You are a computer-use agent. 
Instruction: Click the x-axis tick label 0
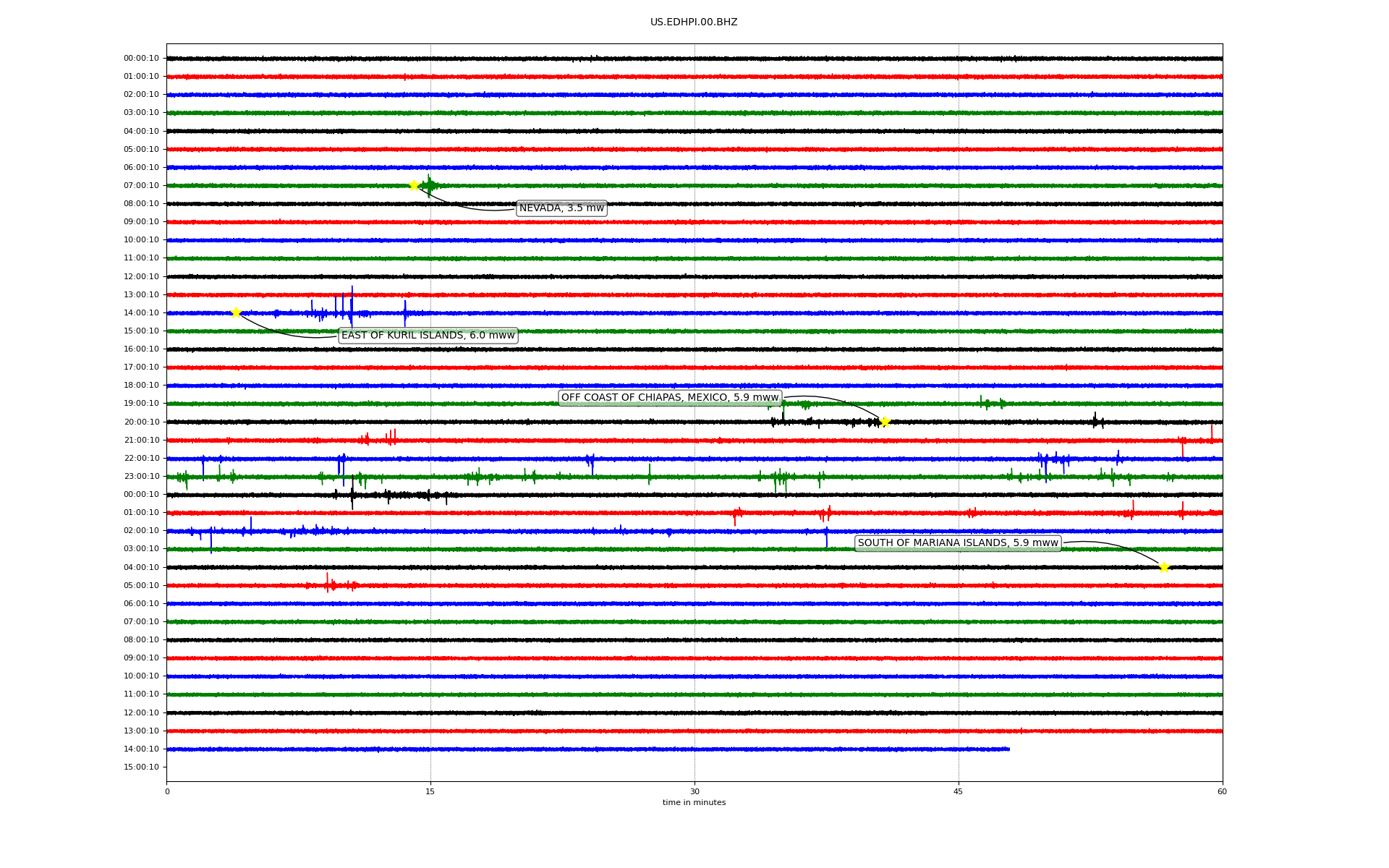tap(167, 791)
